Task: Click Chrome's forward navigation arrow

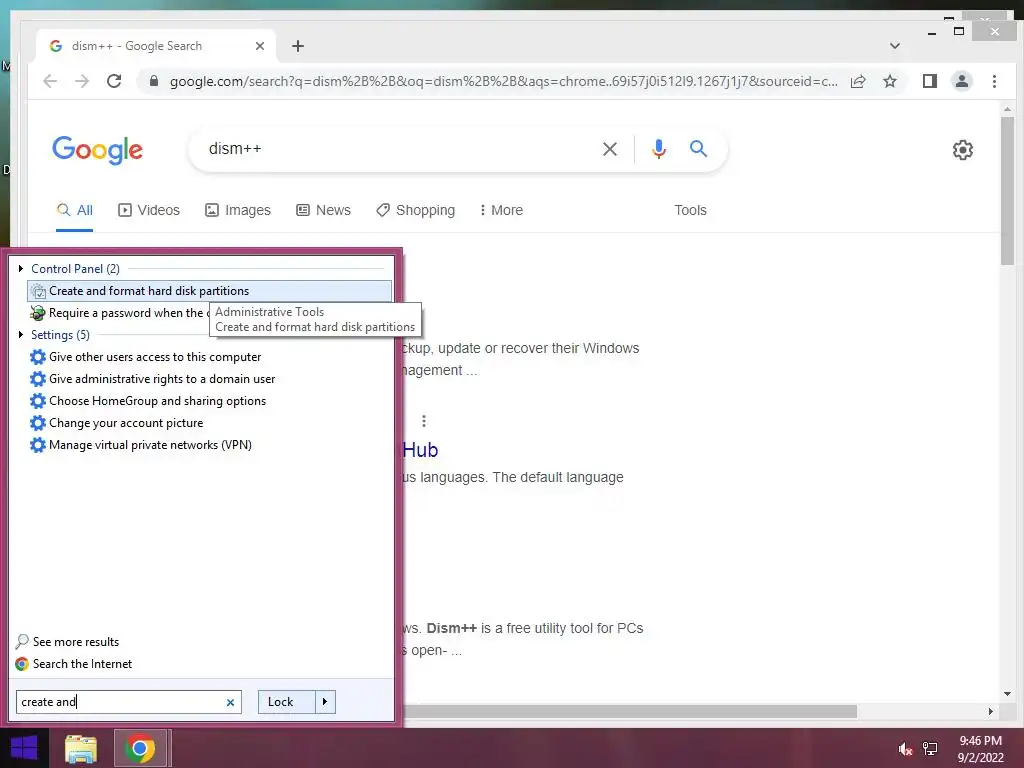Action: click(x=82, y=81)
